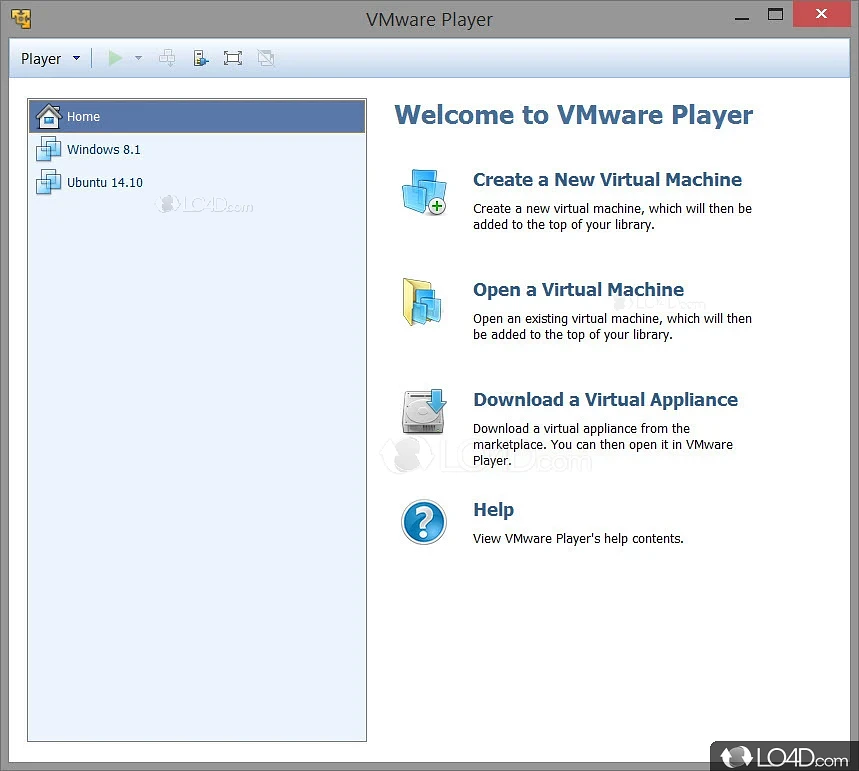The image size is (859, 771).
Task: Click the Send Ctrl+Alt+Del toolbar icon
Action: tap(167, 58)
